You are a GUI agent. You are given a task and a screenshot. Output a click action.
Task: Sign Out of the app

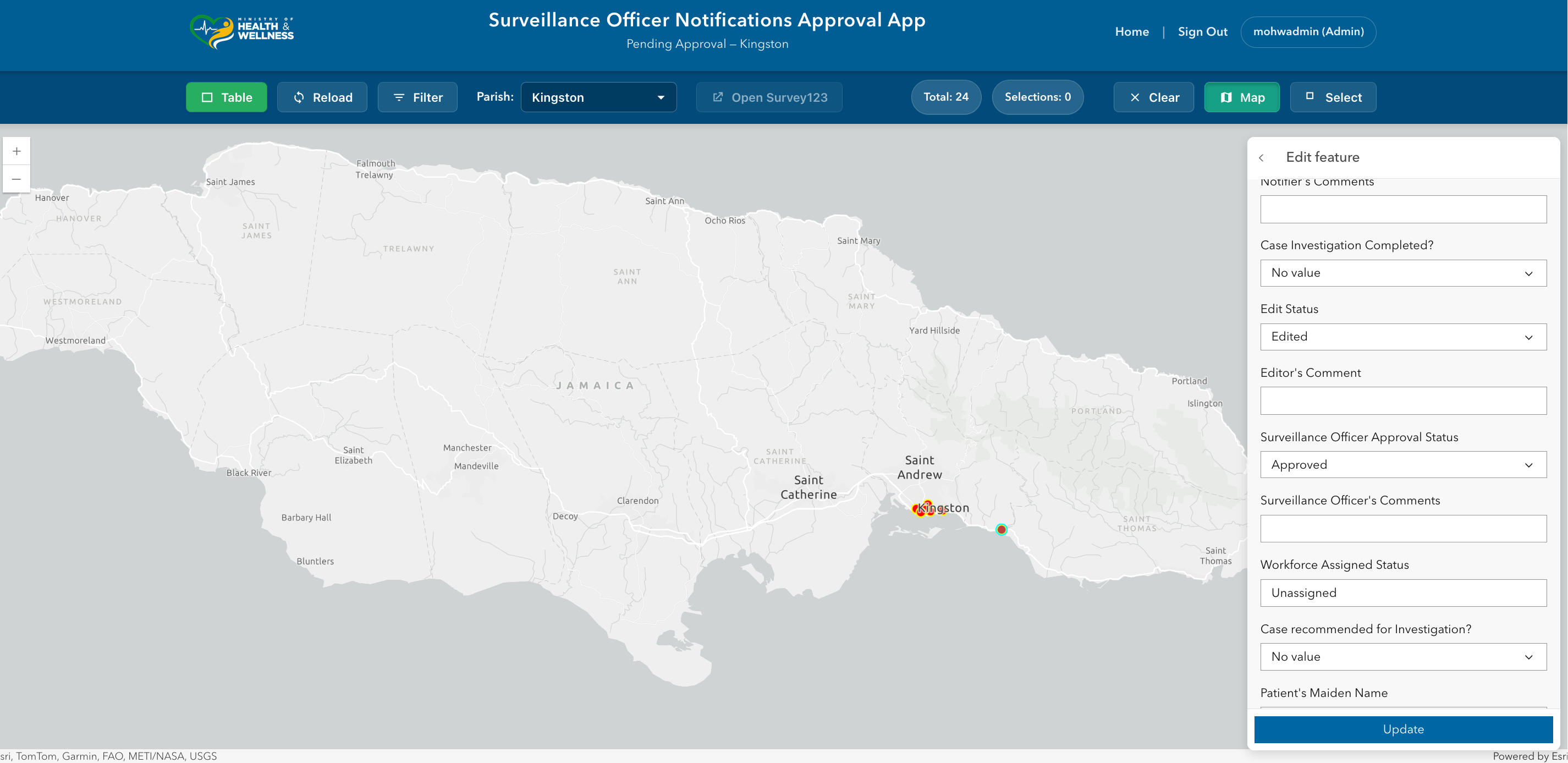coord(1202,32)
